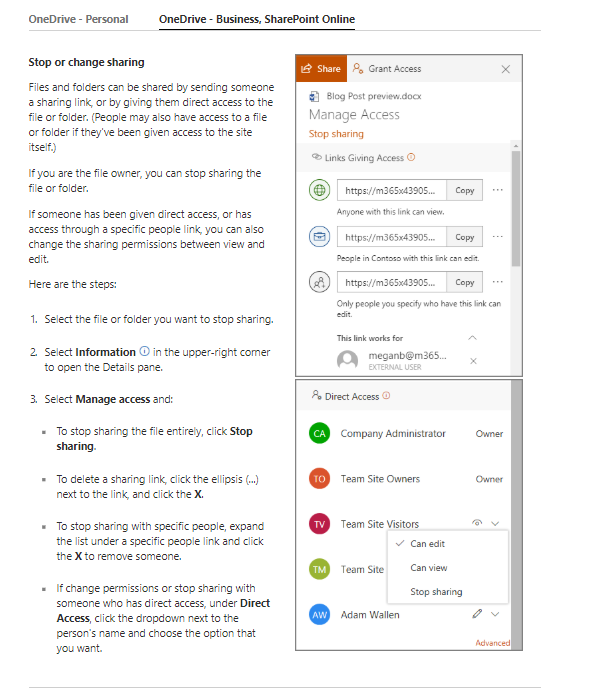Click the edit pencil icon for Adam Wallen
Image resolution: width=606 pixels, height=688 pixels.
[477, 613]
